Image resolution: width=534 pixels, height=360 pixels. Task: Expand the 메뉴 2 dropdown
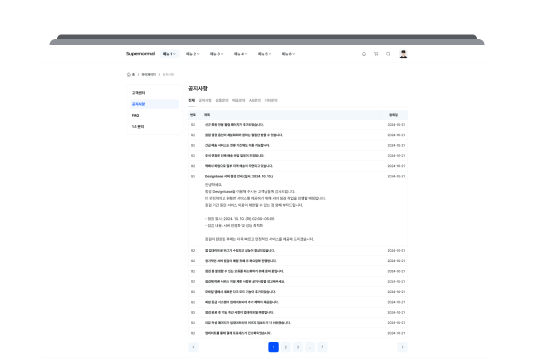(193, 54)
